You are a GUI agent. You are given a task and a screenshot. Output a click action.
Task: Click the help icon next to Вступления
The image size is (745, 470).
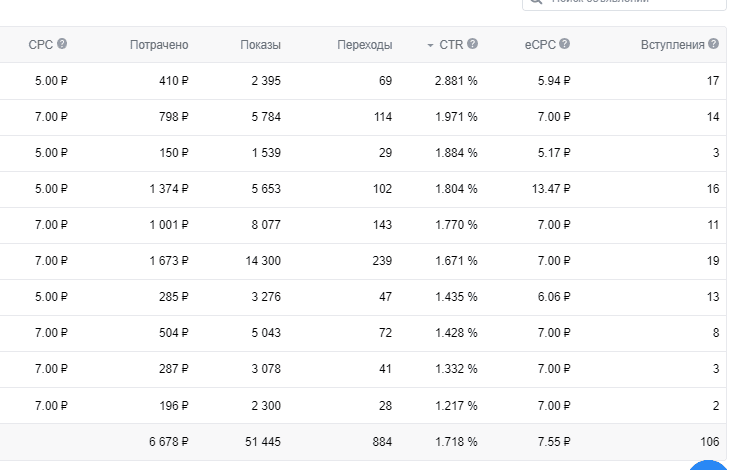pyautogui.click(x=714, y=44)
